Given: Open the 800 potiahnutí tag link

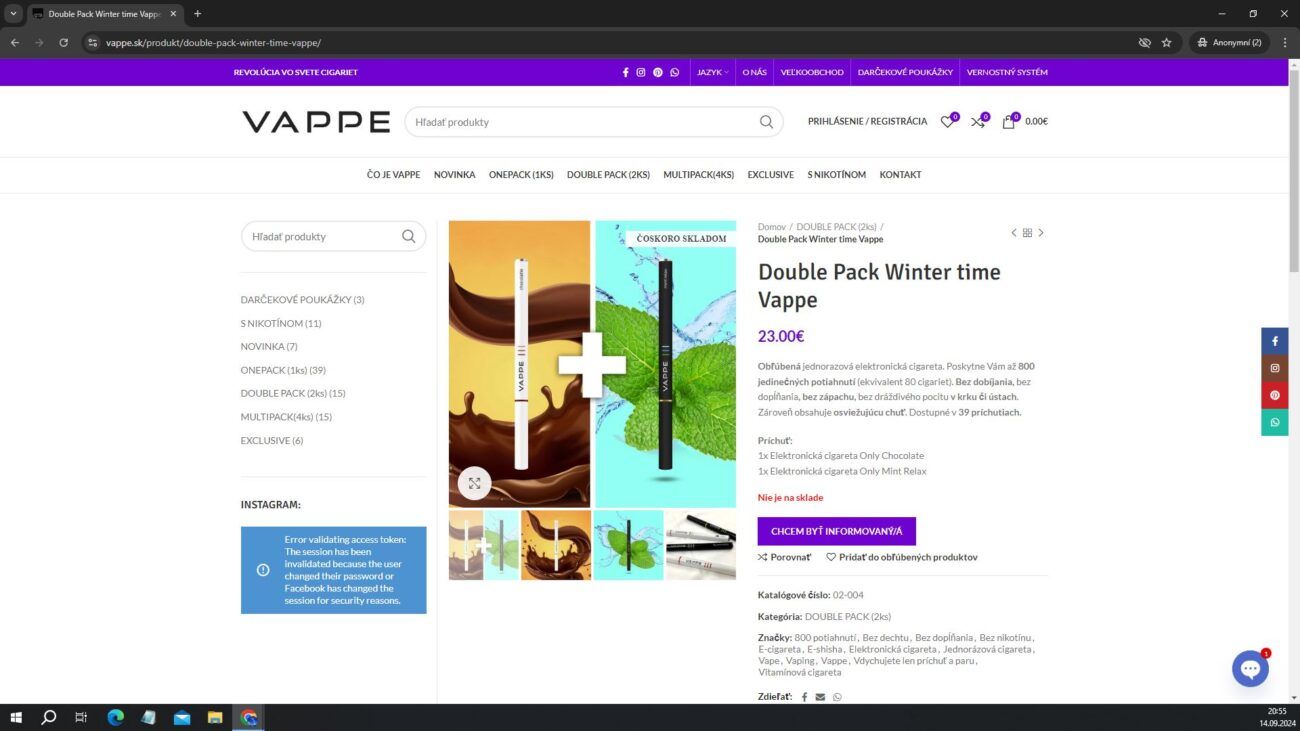Looking at the screenshot, I should click(x=825, y=638).
